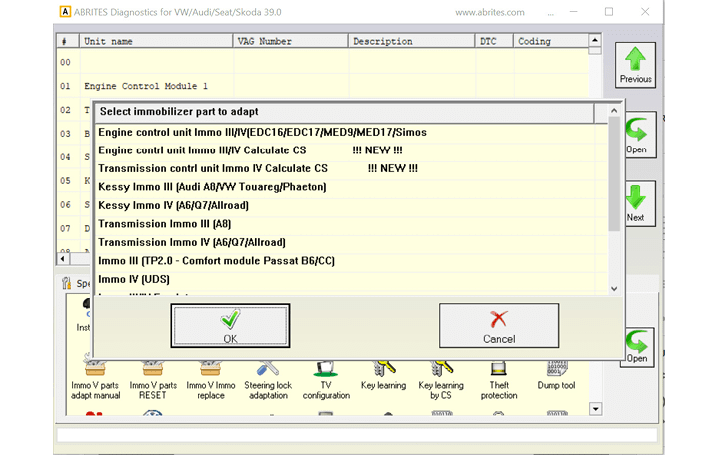Screen dimensions: 719x455
Task: Click scroll-down arrow of immobilizer list
Action: 614,288
